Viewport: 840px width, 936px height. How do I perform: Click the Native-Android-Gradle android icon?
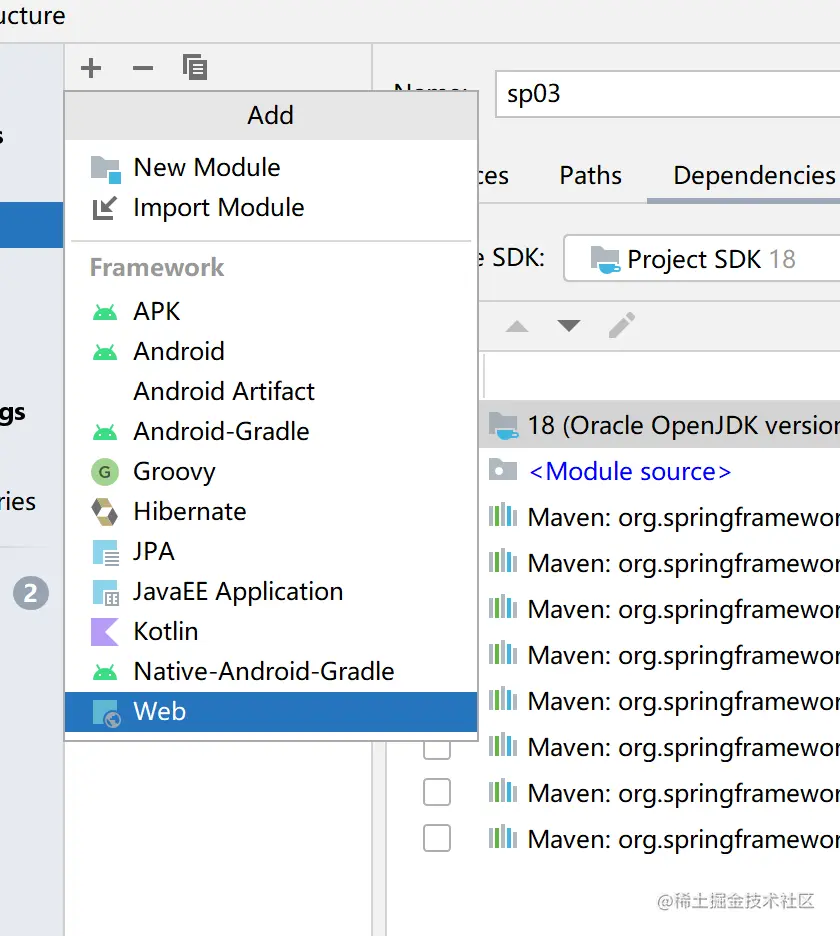[105, 672]
